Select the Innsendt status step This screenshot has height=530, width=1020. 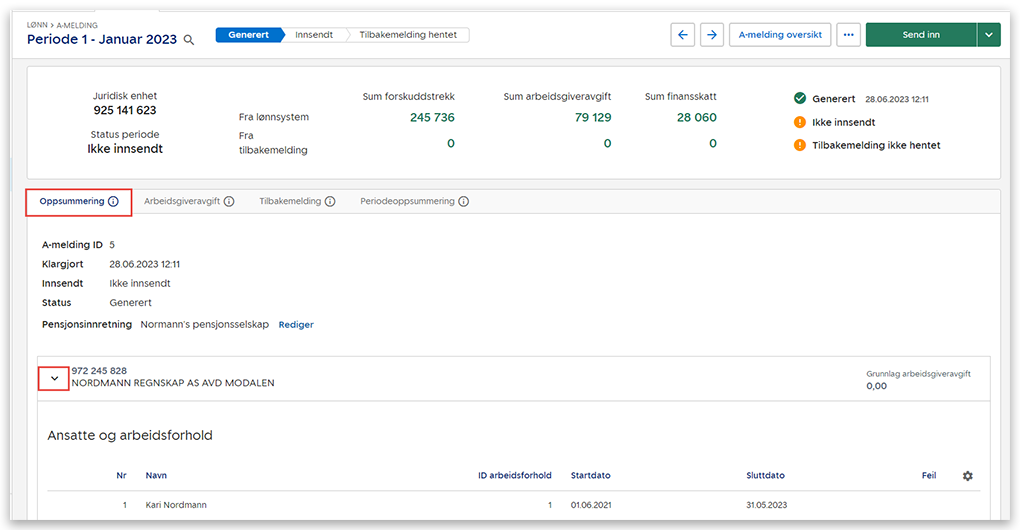click(x=314, y=35)
